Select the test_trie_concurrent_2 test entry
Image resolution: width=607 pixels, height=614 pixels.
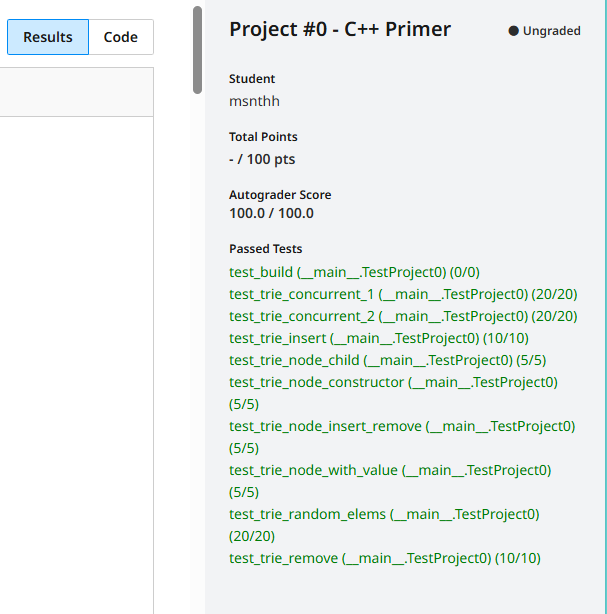pyautogui.click(x=402, y=316)
